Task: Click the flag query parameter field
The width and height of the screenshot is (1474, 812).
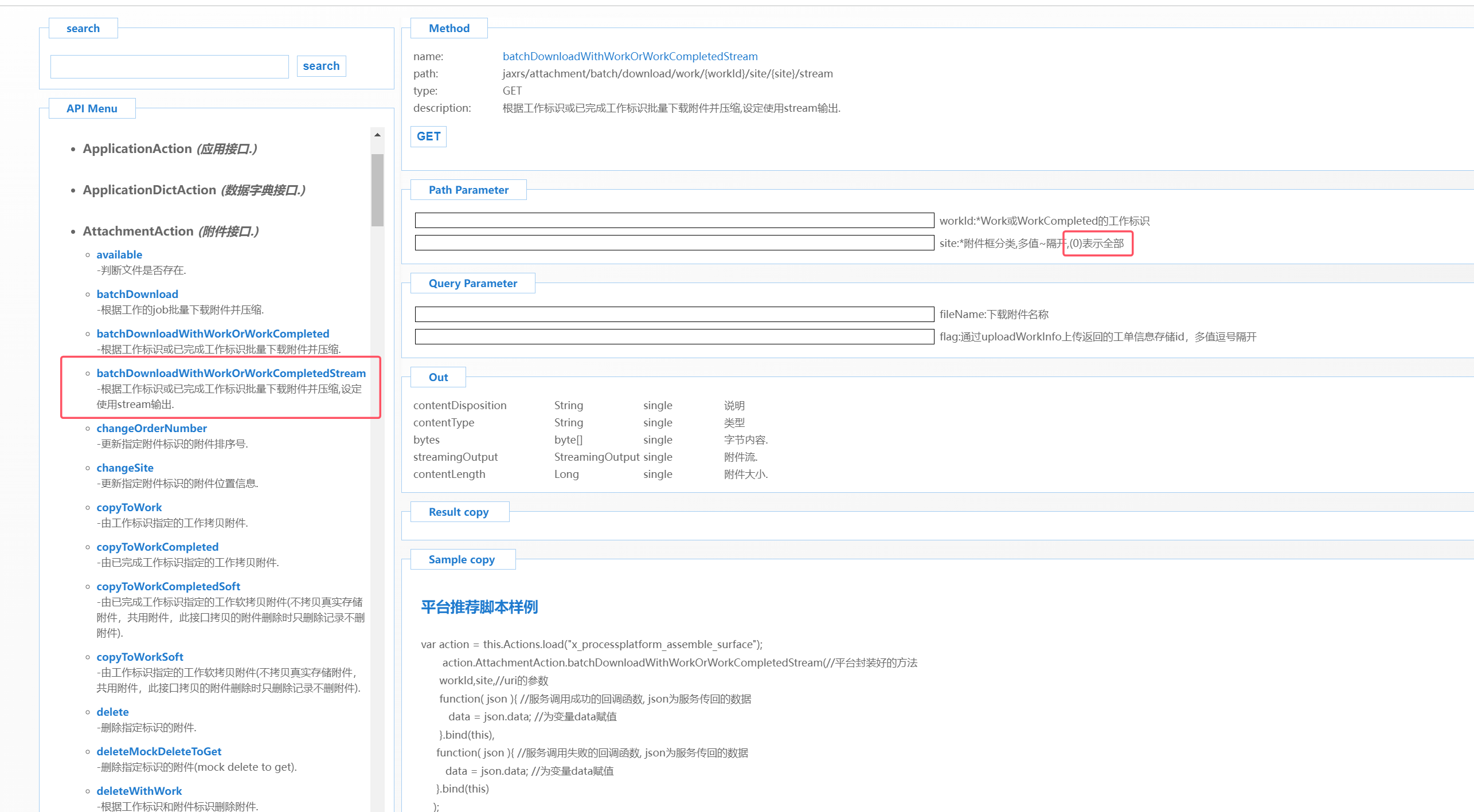Action: click(x=674, y=336)
